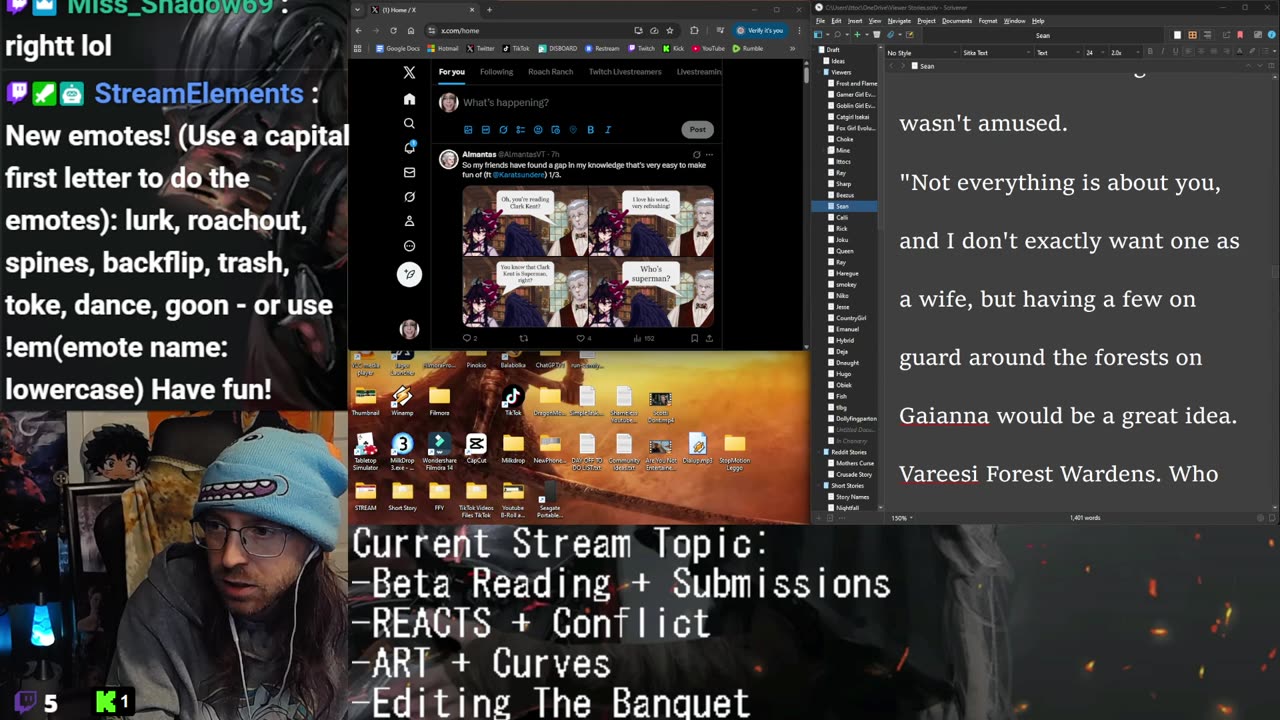This screenshot has width=1280, height=720.
Task: Open Grok icon in X sidebar
Action: tap(409, 197)
